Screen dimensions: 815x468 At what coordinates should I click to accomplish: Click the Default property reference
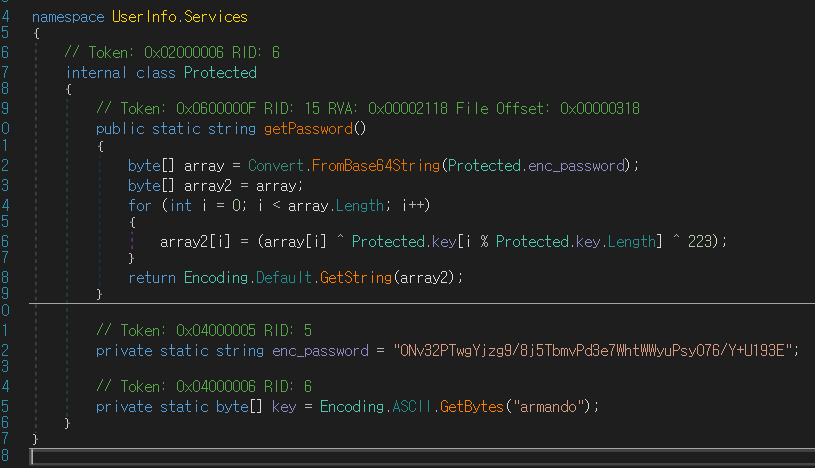(x=284, y=278)
